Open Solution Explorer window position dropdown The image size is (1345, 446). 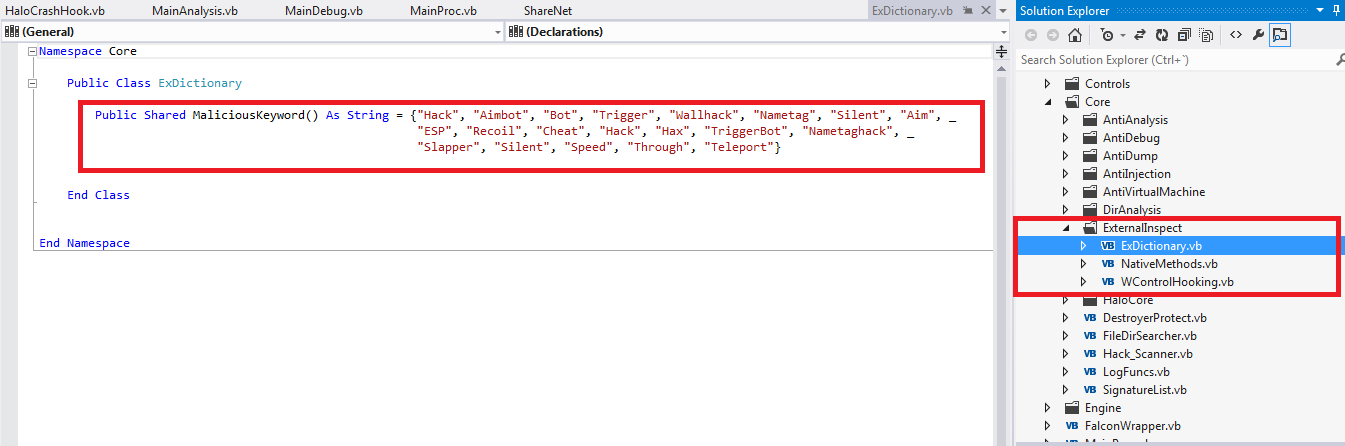(1321, 10)
